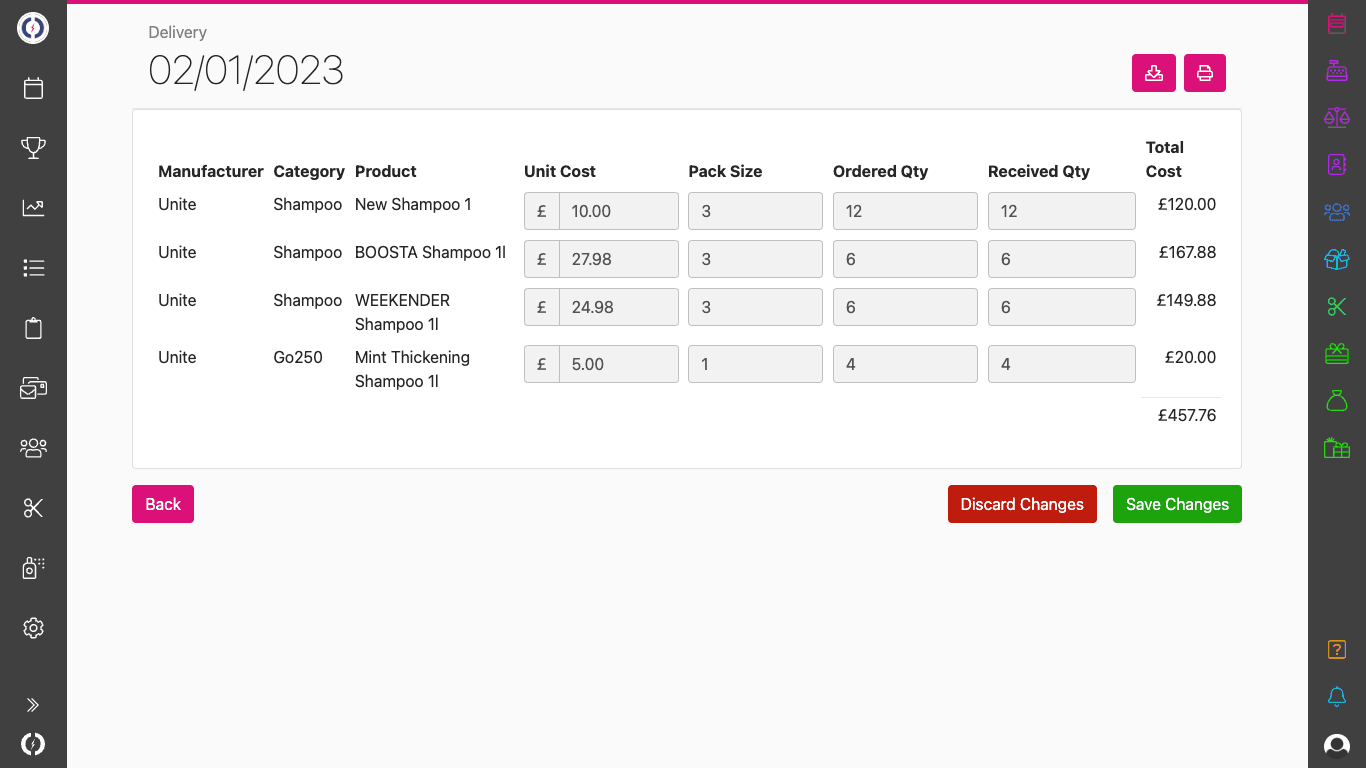Select the scales icon on the right sidebar
The height and width of the screenshot is (768, 1366).
click(x=1337, y=117)
